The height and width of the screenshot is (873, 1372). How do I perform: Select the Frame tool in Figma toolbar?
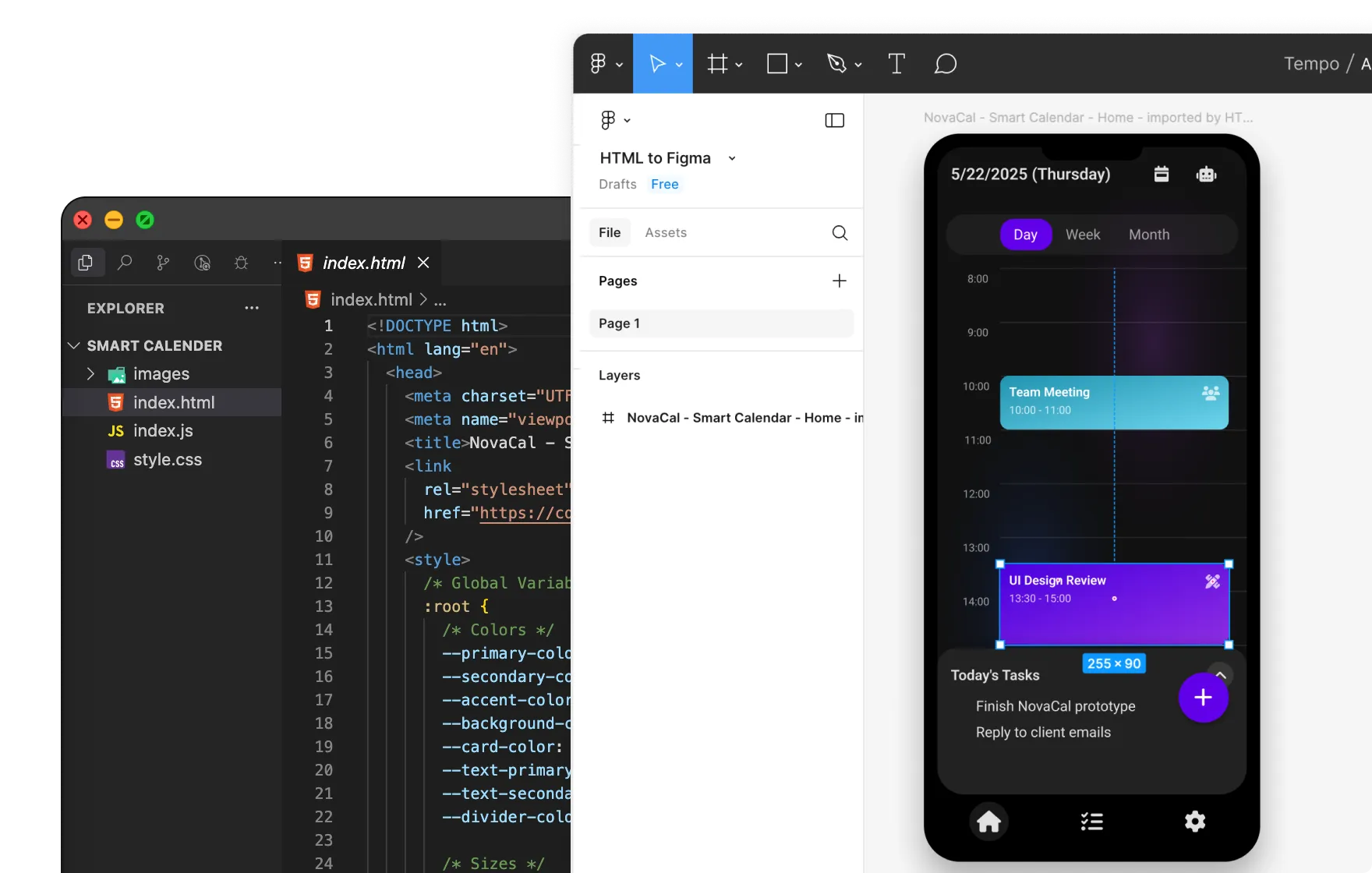717,63
